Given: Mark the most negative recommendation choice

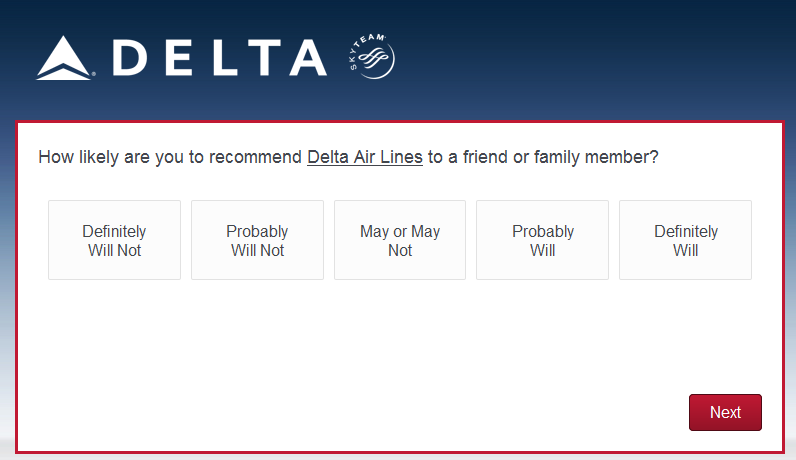Looking at the screenshot, I should 114,240.
